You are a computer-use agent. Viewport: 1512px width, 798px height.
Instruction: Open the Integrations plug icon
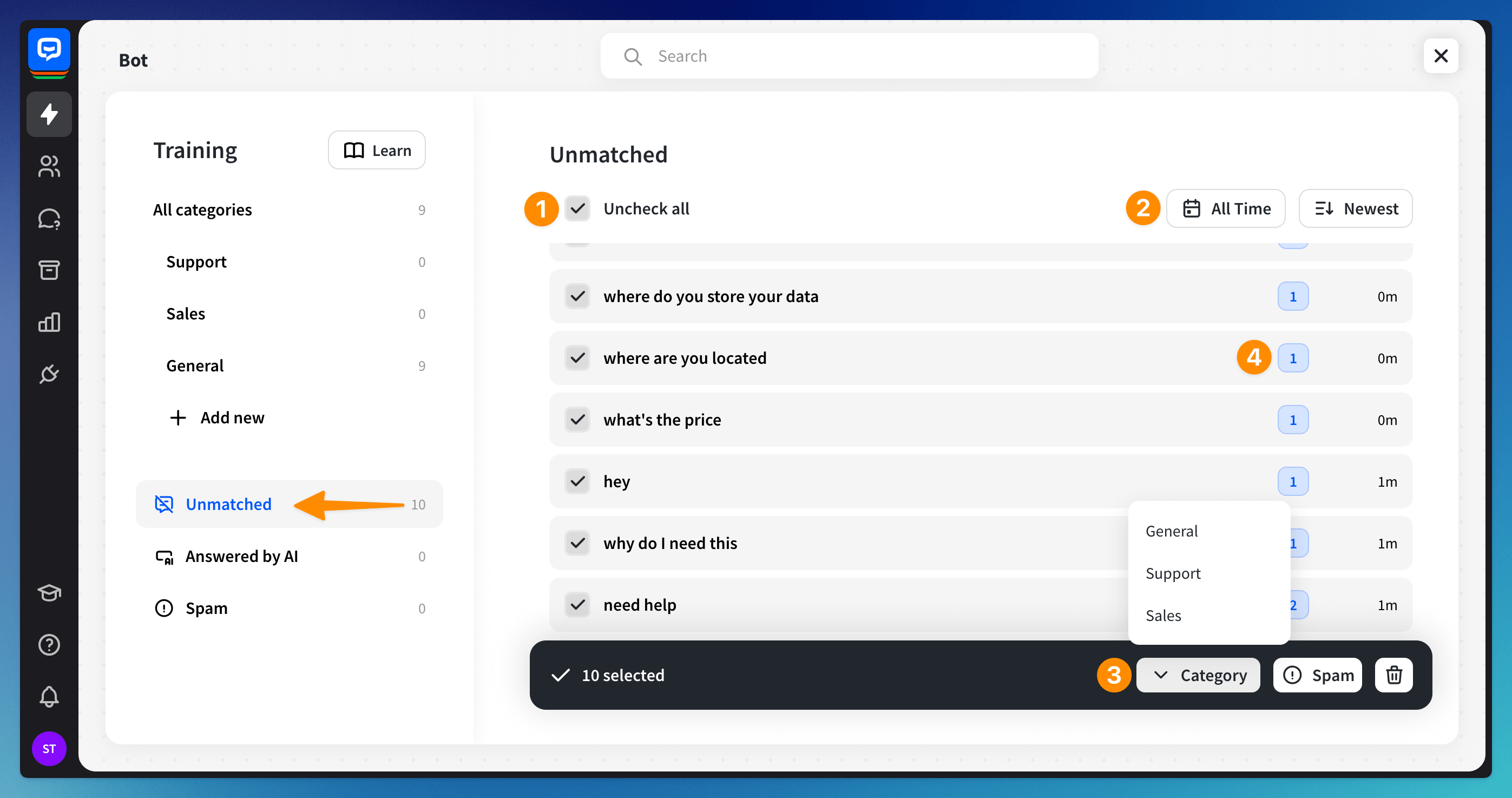click(49, 374)
